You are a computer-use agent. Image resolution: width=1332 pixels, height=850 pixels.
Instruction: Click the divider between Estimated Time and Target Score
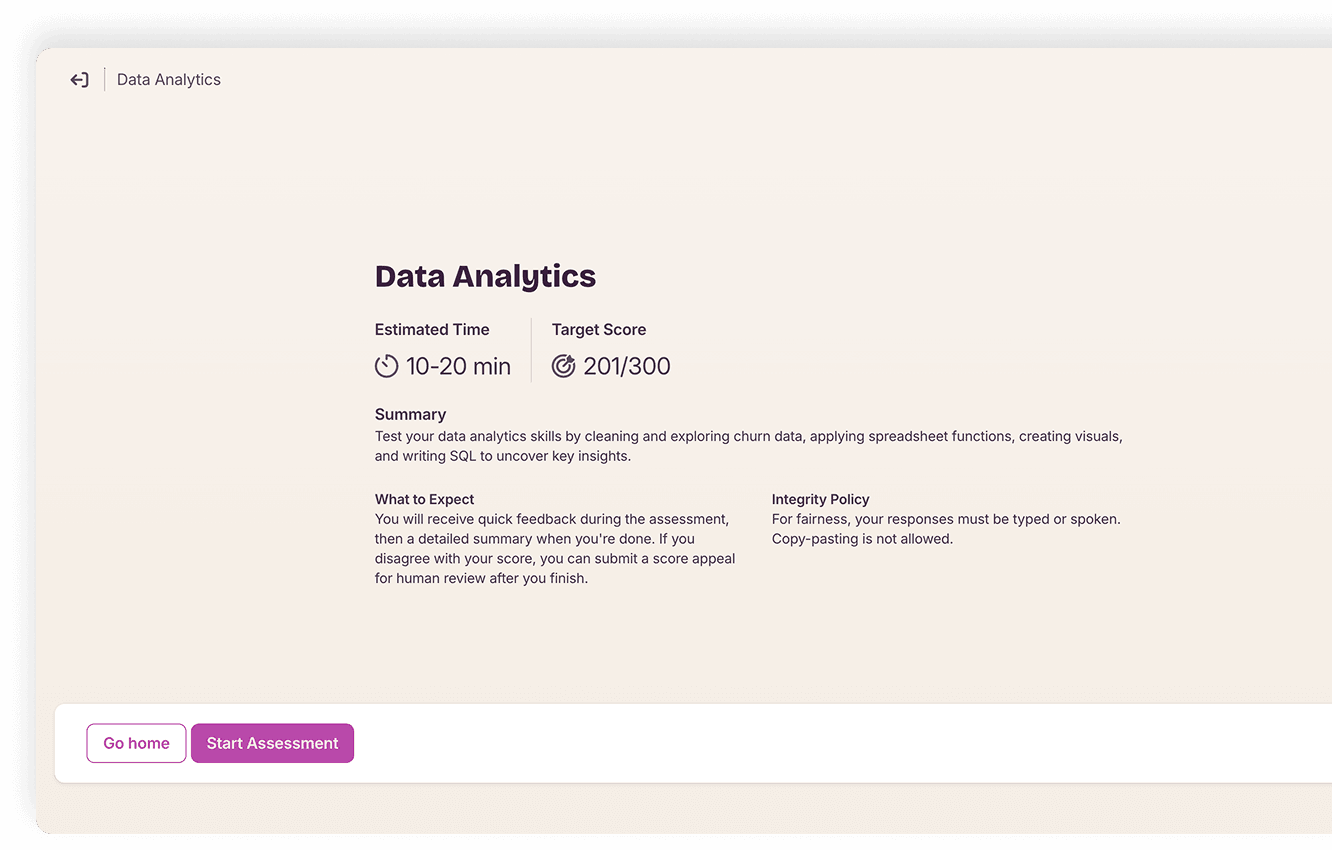(531, 349)
